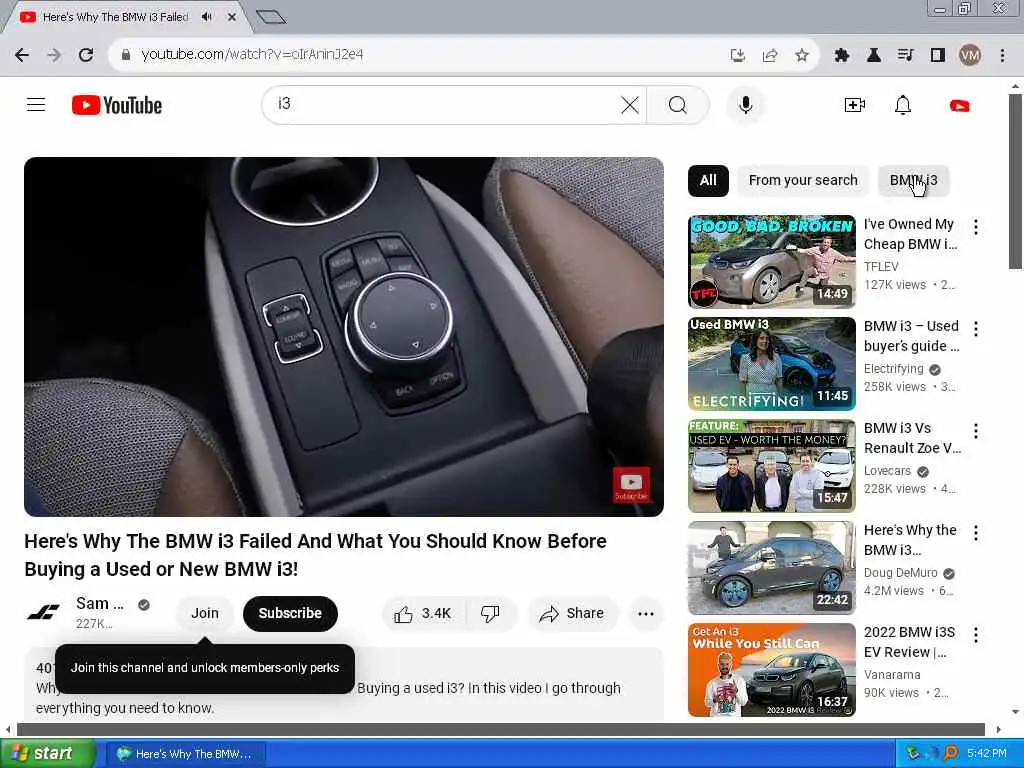Select the Here's Why The BMW taskbar item

[x=185, y=754]
